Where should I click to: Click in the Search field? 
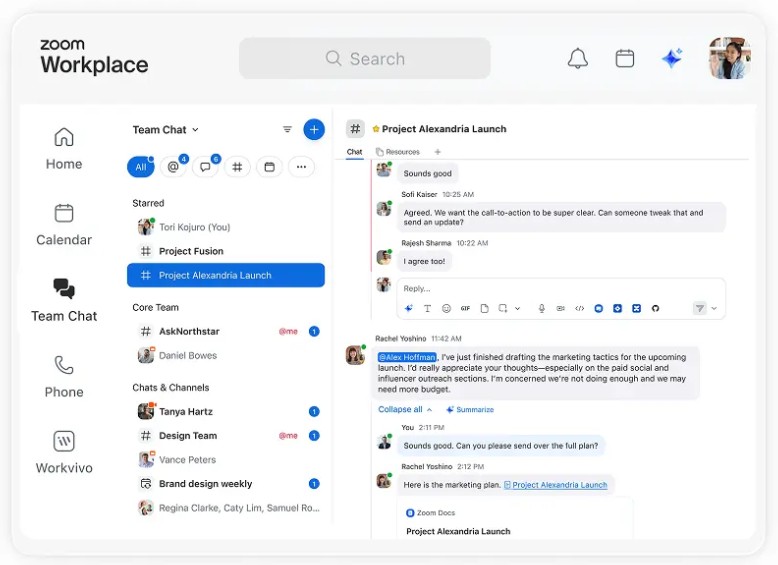point(365,59)
